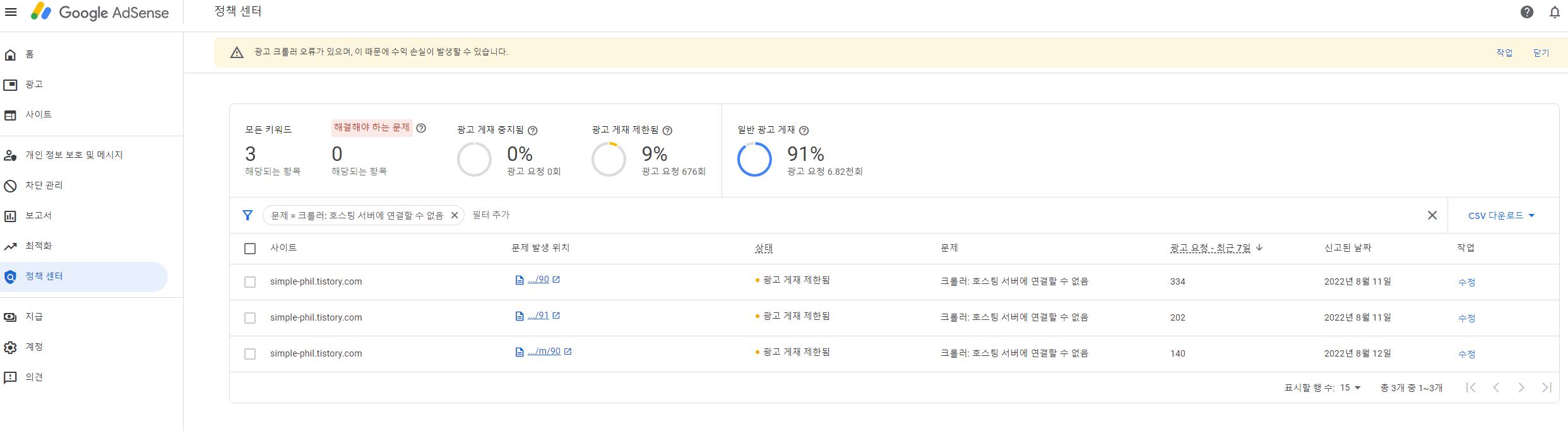Click 필터 추가 input field

pyautogui.click(x=491, y=215)
